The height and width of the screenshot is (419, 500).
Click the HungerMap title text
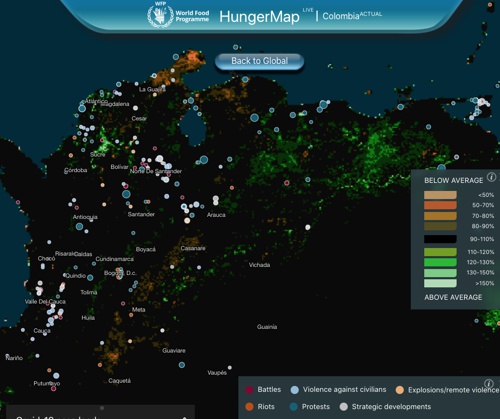(x=259, y=17)
